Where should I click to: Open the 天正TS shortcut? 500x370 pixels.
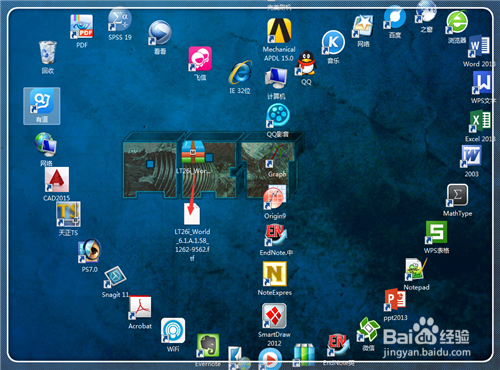click(x=68, y=214)
